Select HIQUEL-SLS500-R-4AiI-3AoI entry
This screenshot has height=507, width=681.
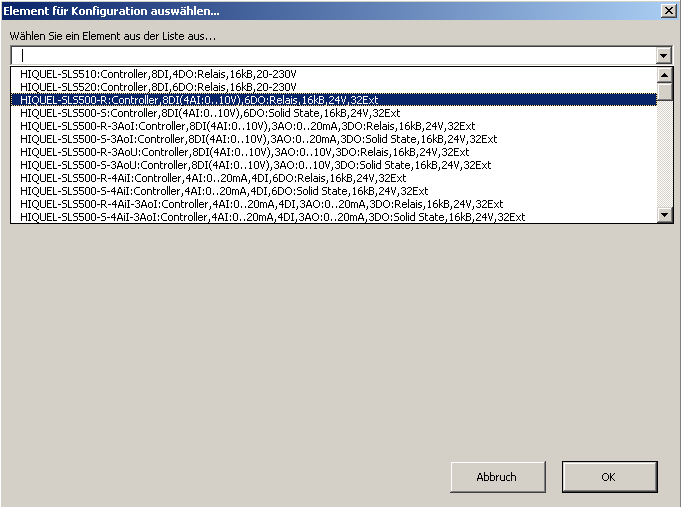click(334, 204)
